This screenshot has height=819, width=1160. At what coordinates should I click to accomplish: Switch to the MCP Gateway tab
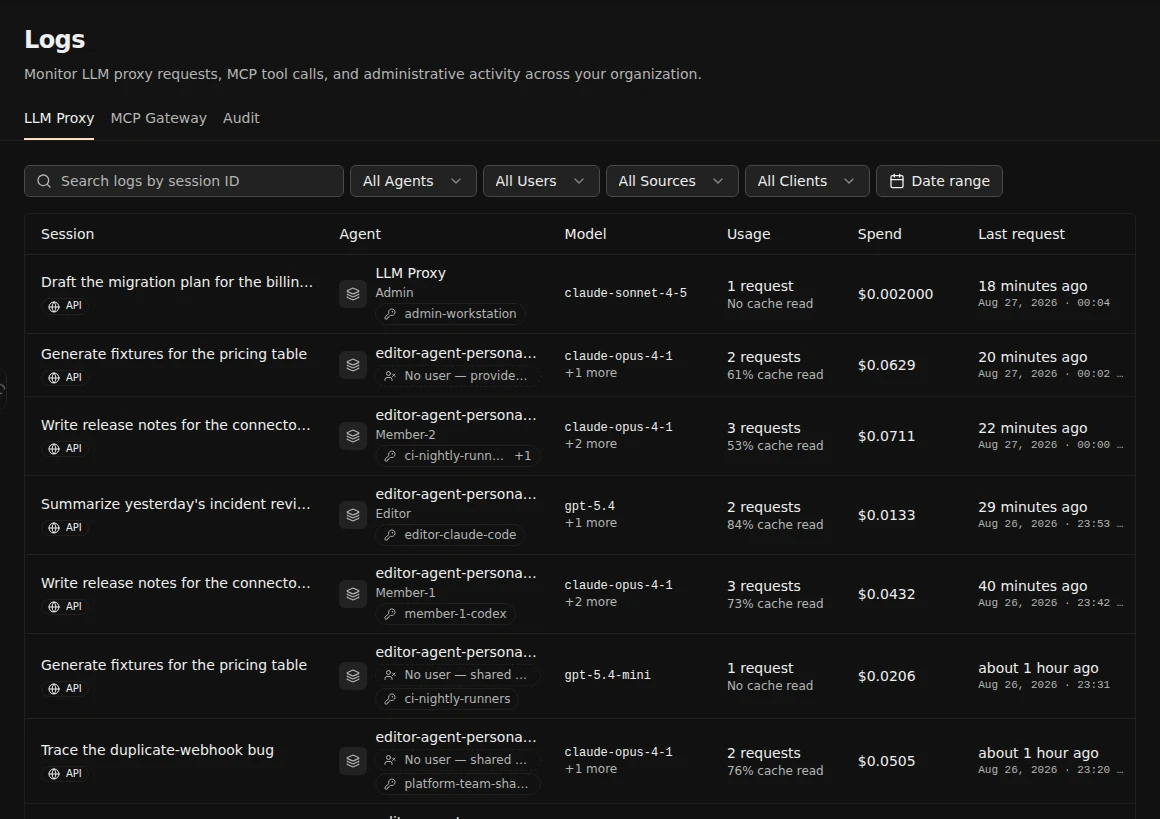click(x=158, y=118)
